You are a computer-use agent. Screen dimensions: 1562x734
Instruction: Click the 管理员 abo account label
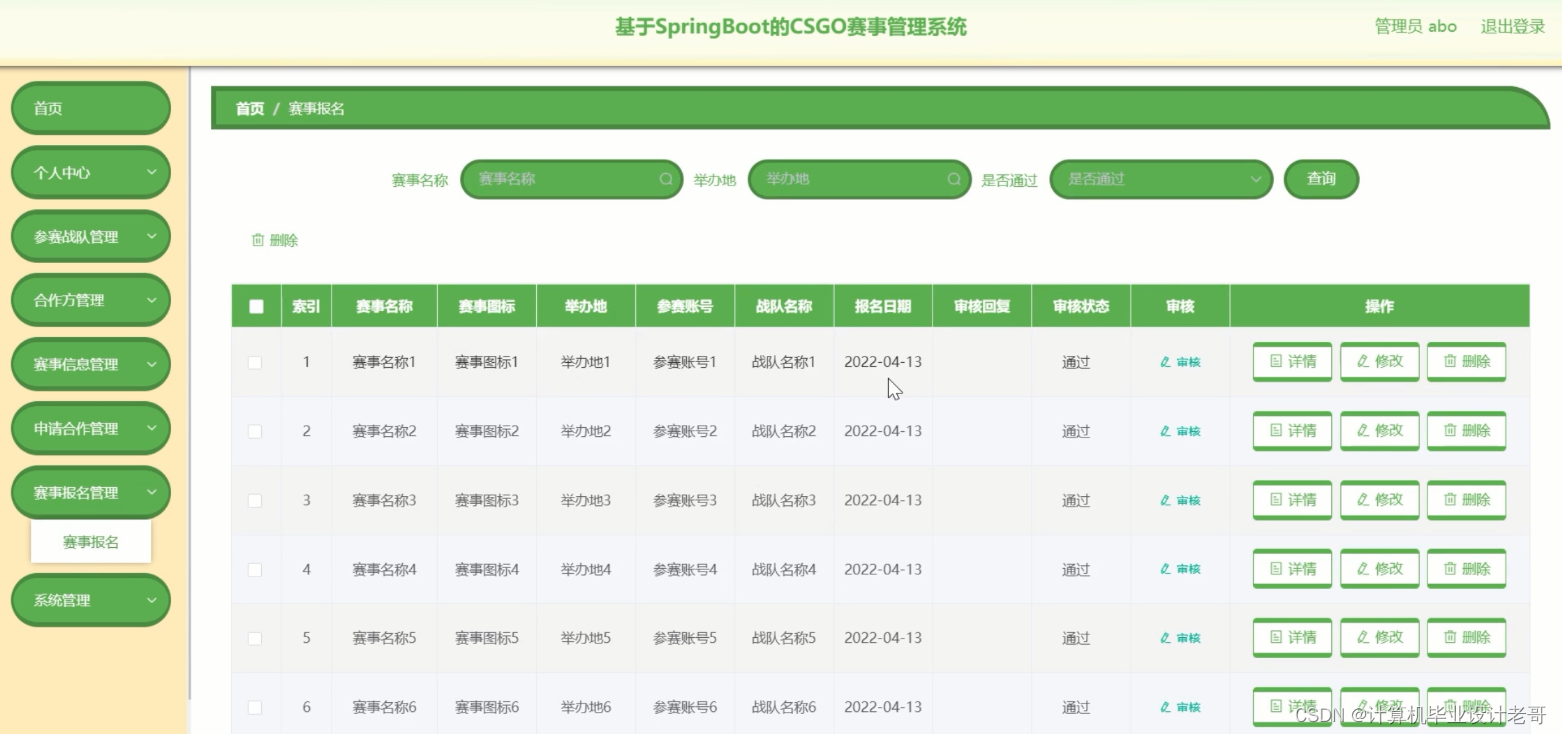1416,26
